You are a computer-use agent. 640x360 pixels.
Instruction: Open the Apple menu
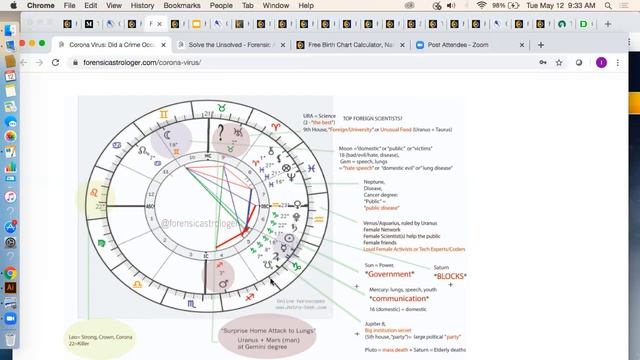(13, 5)
